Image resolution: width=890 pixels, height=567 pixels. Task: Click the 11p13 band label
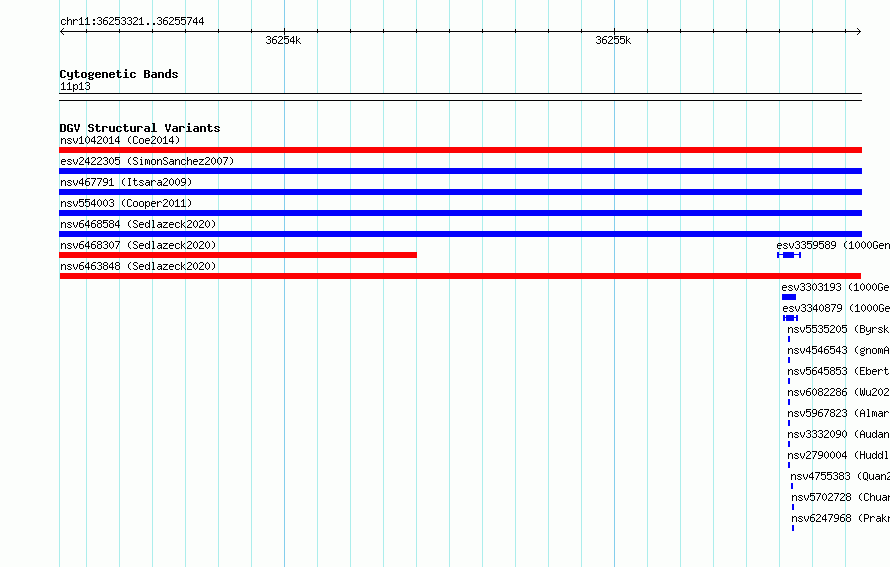click(75, 86)
